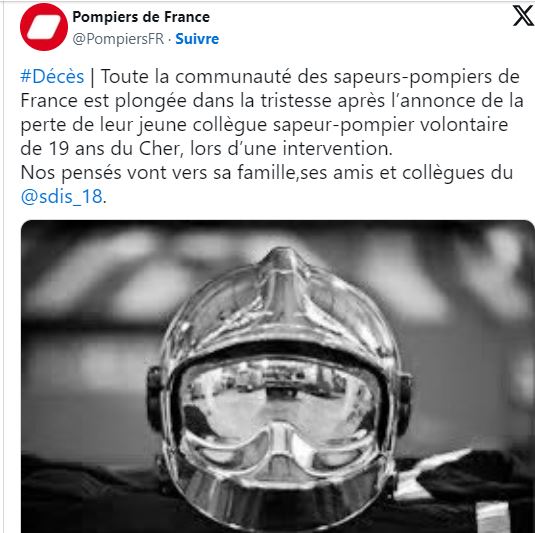Visit the @PompiersFR handle link
The image size is (535, 533).
[x=118, y=39]
